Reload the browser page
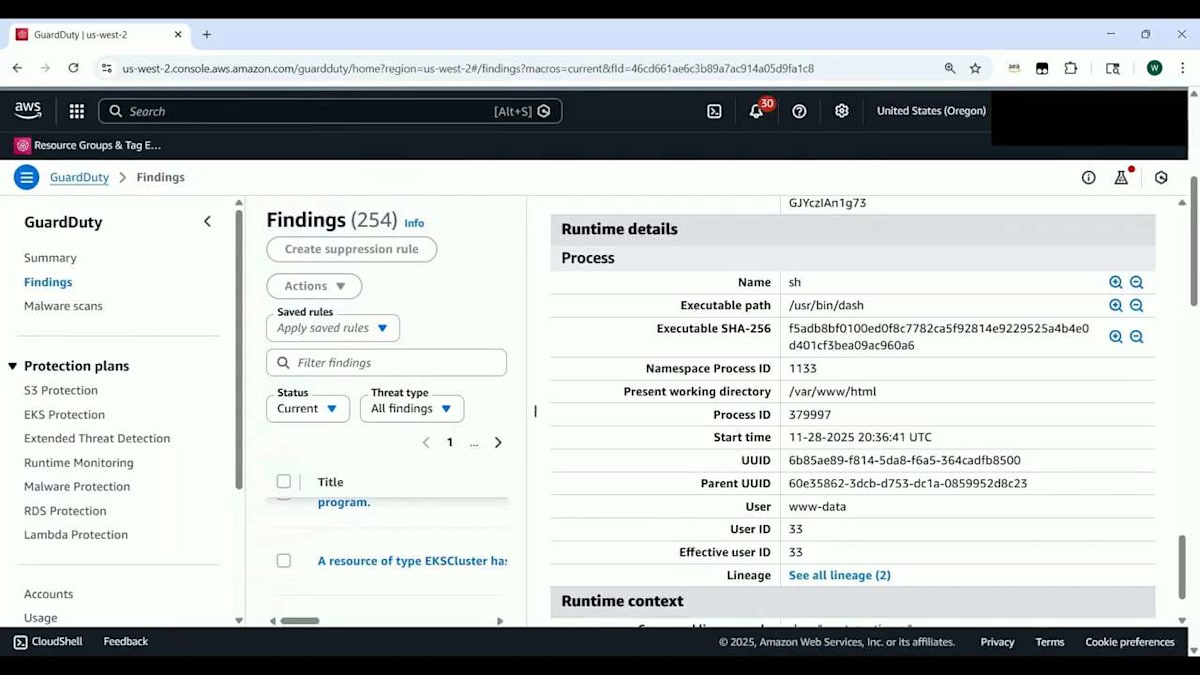 [x=73, y=68]
